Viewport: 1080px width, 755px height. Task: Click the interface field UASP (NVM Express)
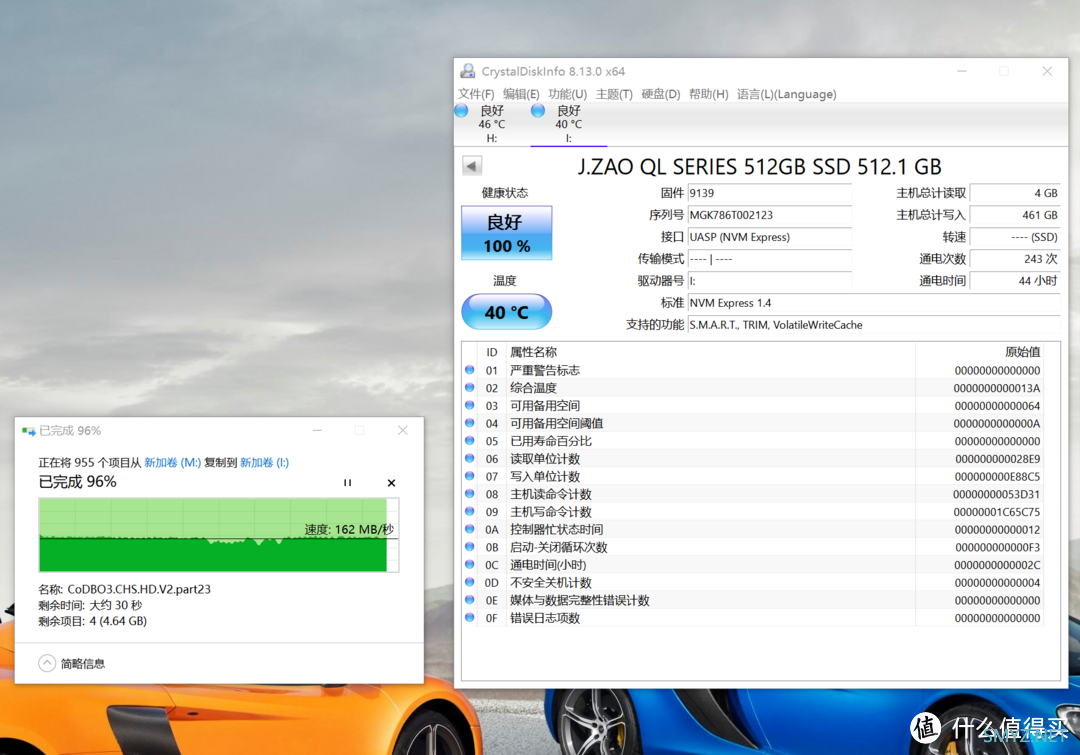[x=769, y=237]
